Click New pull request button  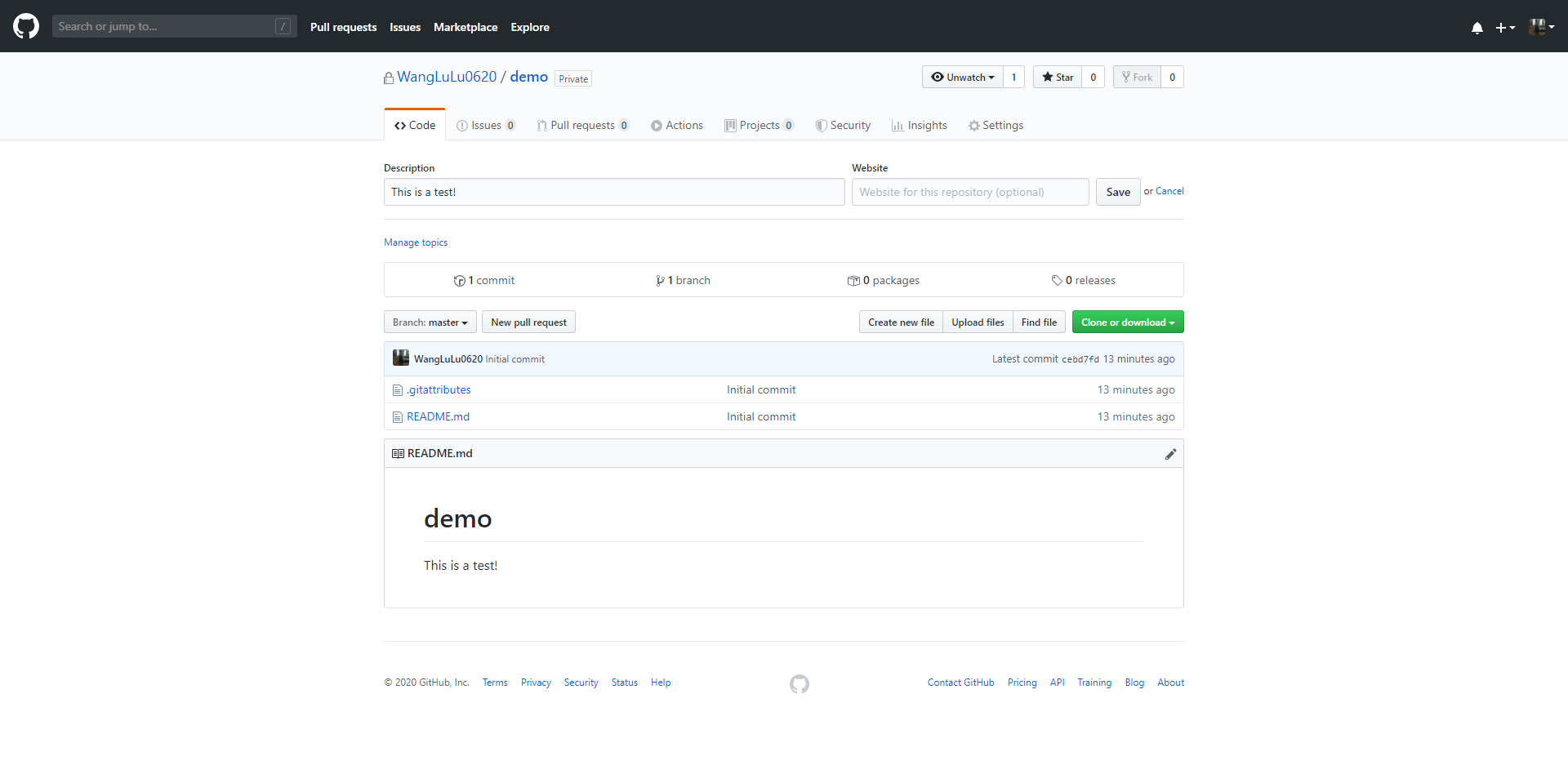(528, 322)
